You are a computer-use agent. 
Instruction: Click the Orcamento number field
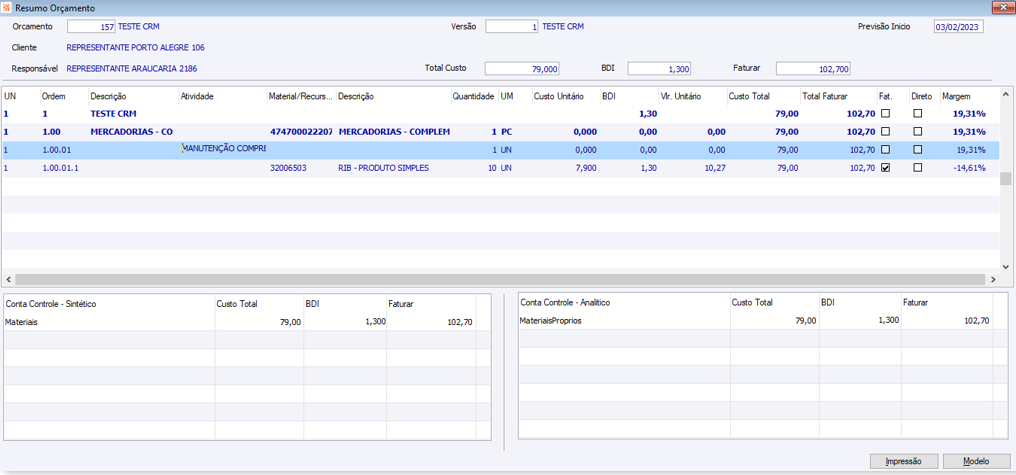[91, 27]
